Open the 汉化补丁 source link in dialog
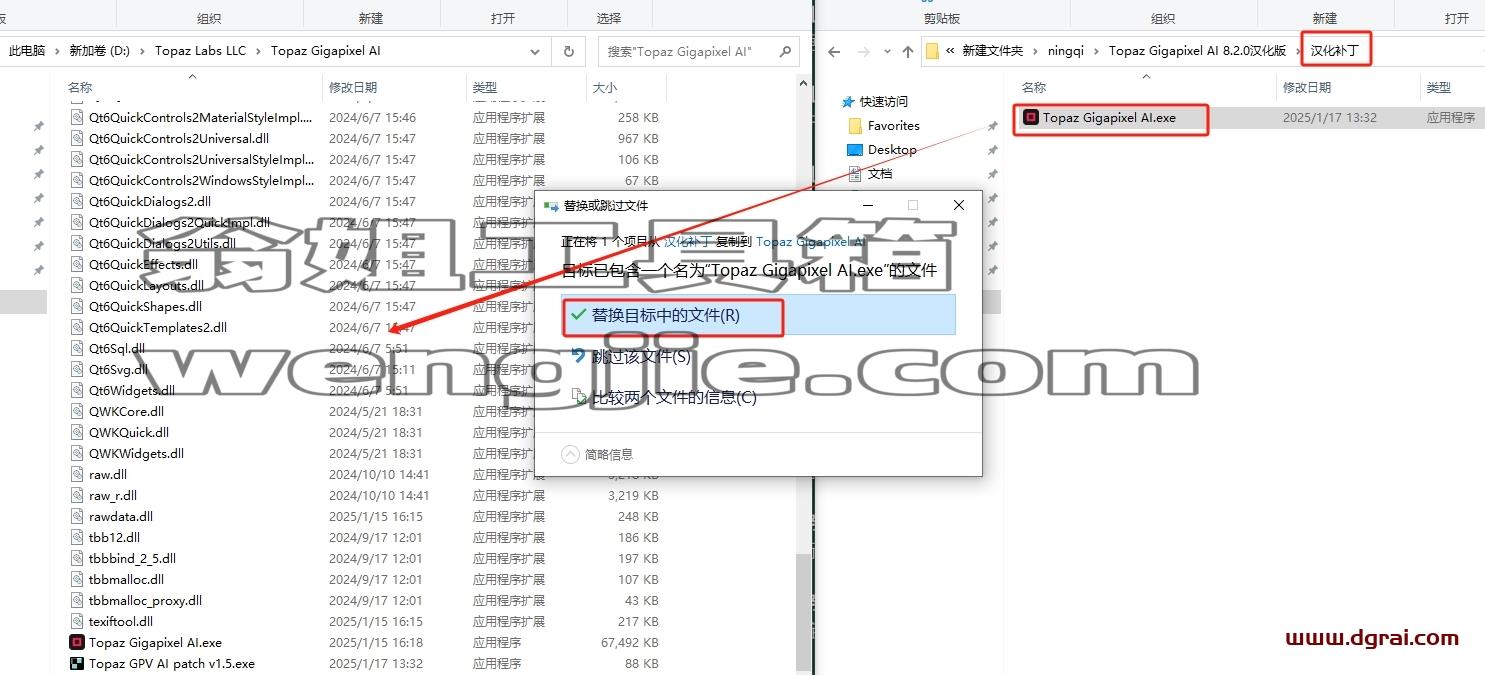The height and width of the screenshot is (675, 1485). click(688, 241)
